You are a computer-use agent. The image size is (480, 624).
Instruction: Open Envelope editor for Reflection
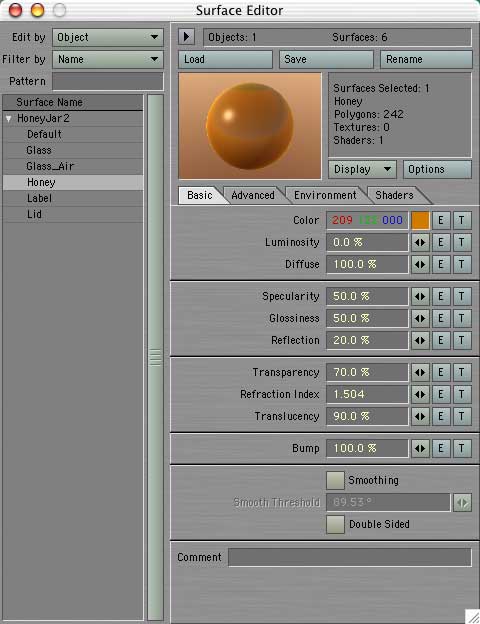pos(441,340)
